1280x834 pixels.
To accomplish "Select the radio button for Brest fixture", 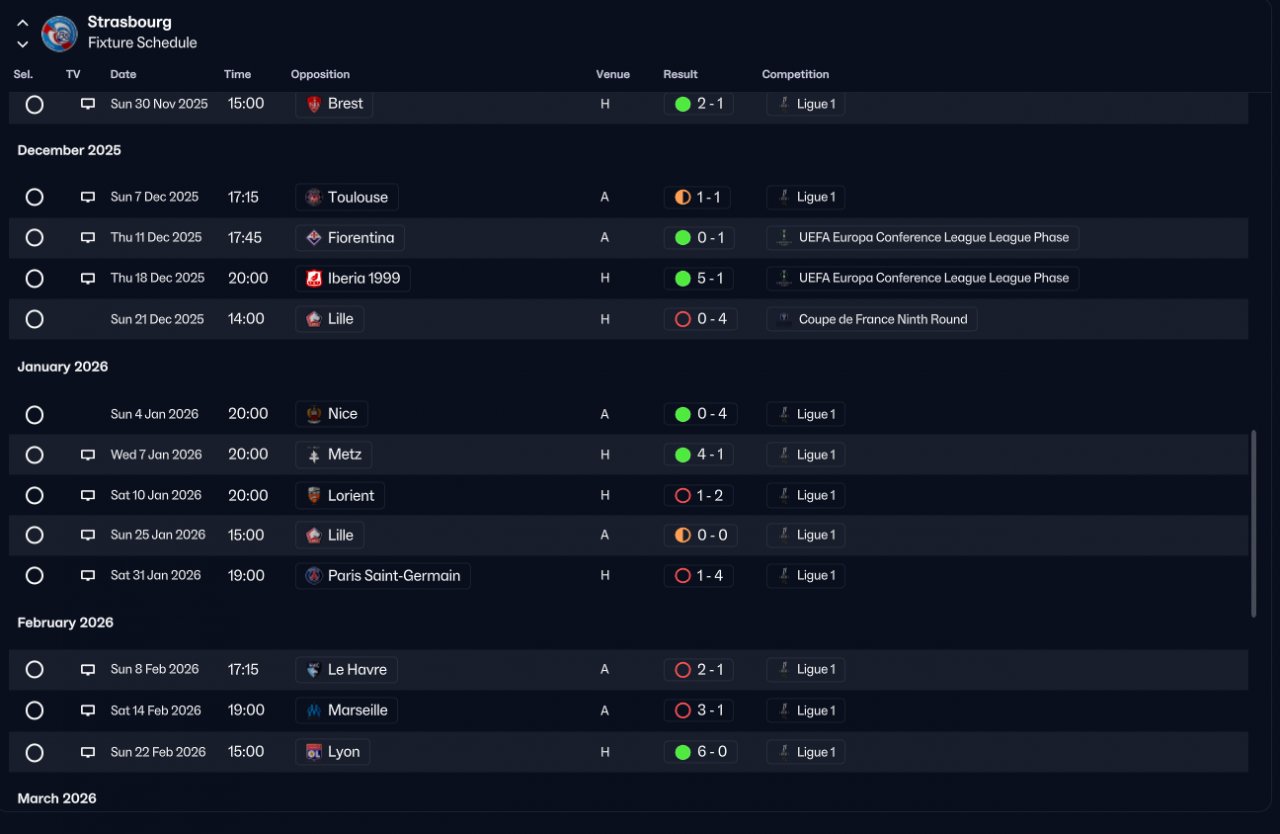I will tap(35, 104).
